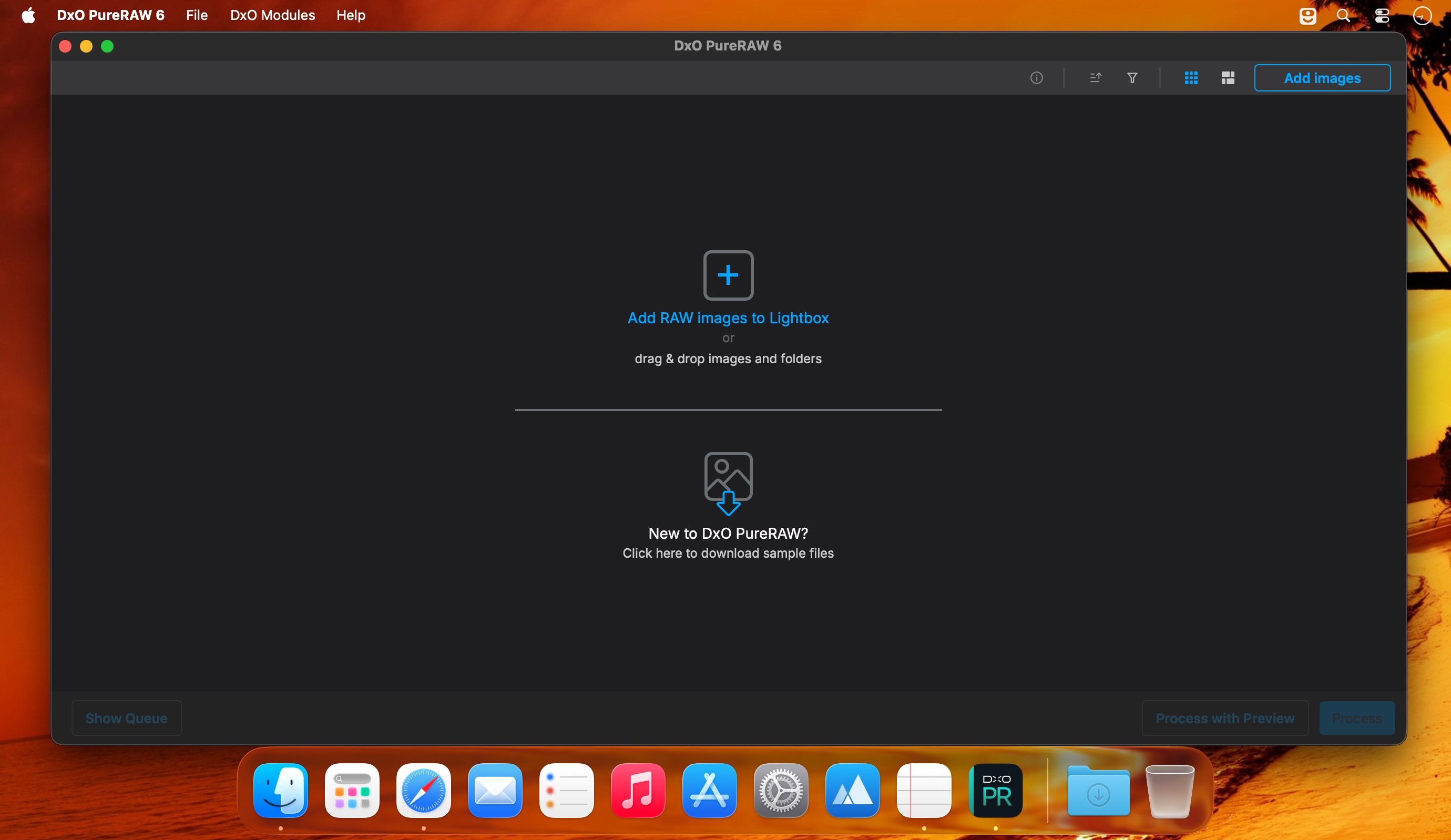Click the Add images button
Viewport: 1451px width, 840px height.
click(x=1322, y=78)
